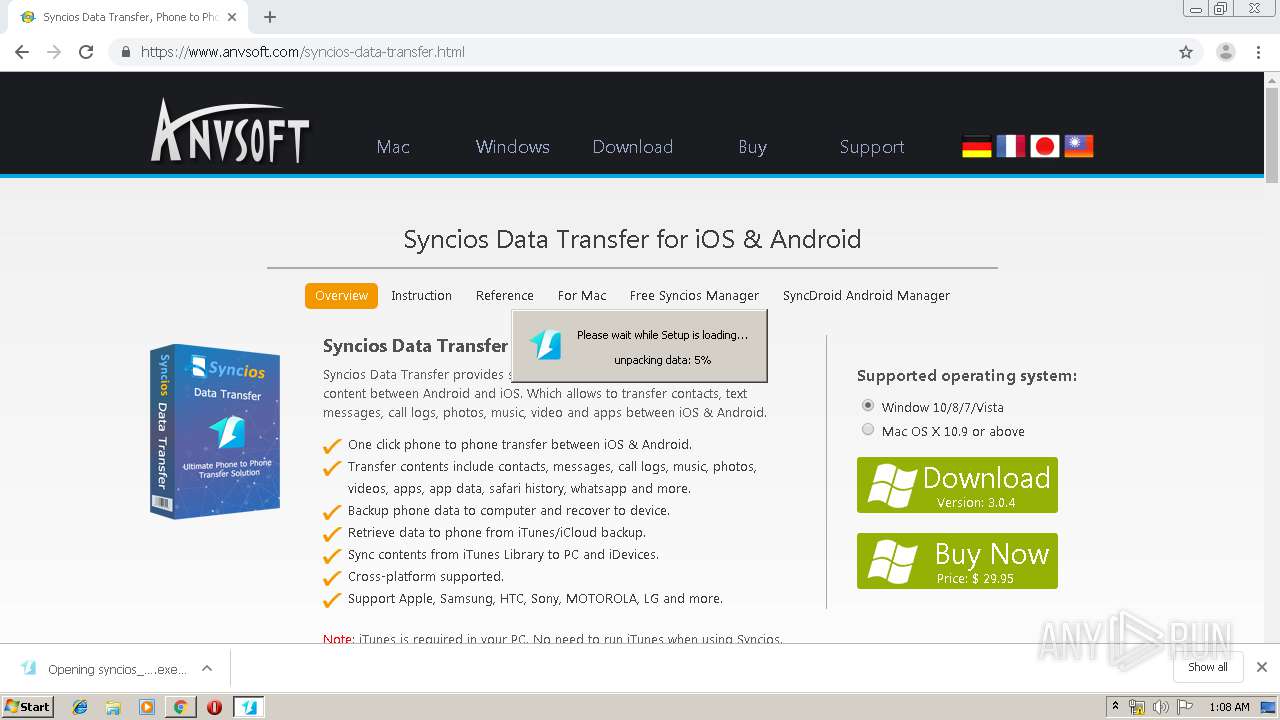
Task: Select Mac OS X 10.9 or above
Action: (868, 430)
